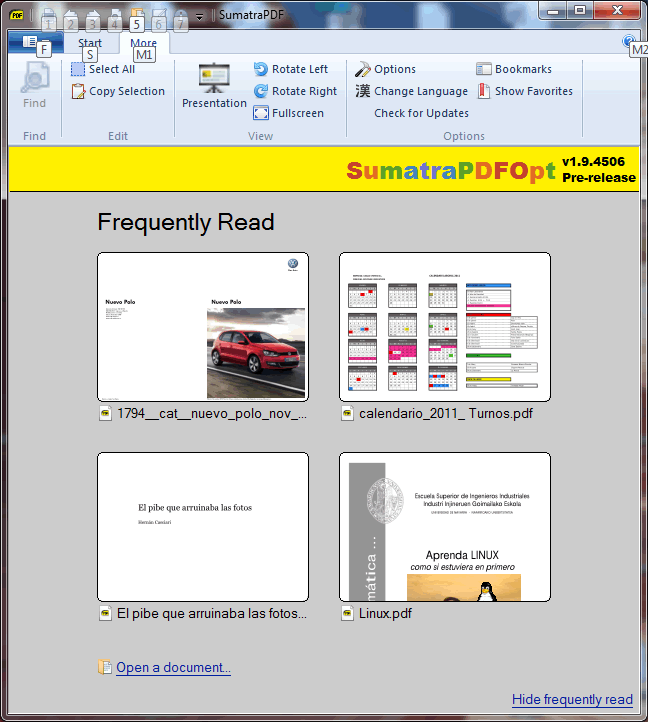The height and width of the screenshot is (722, 648).
Task: Open the help icon at ribbon right
Action: click(628, 41)
